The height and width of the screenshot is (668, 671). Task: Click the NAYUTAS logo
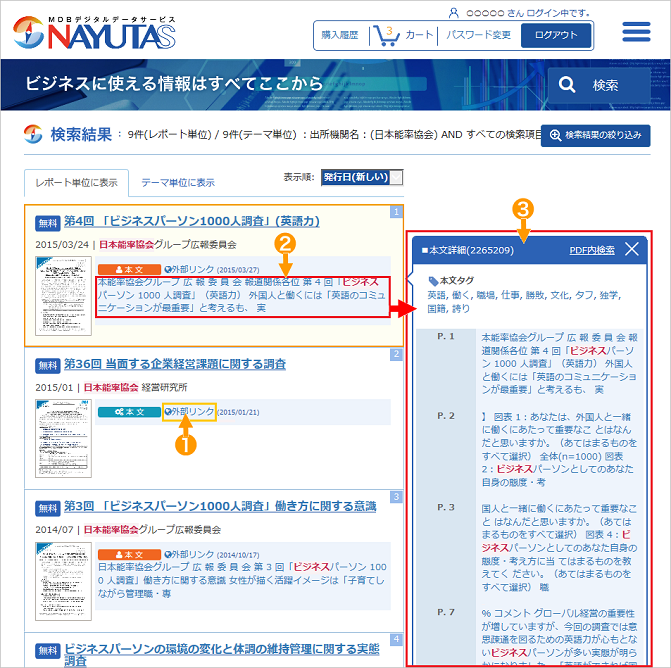[94, 33]
